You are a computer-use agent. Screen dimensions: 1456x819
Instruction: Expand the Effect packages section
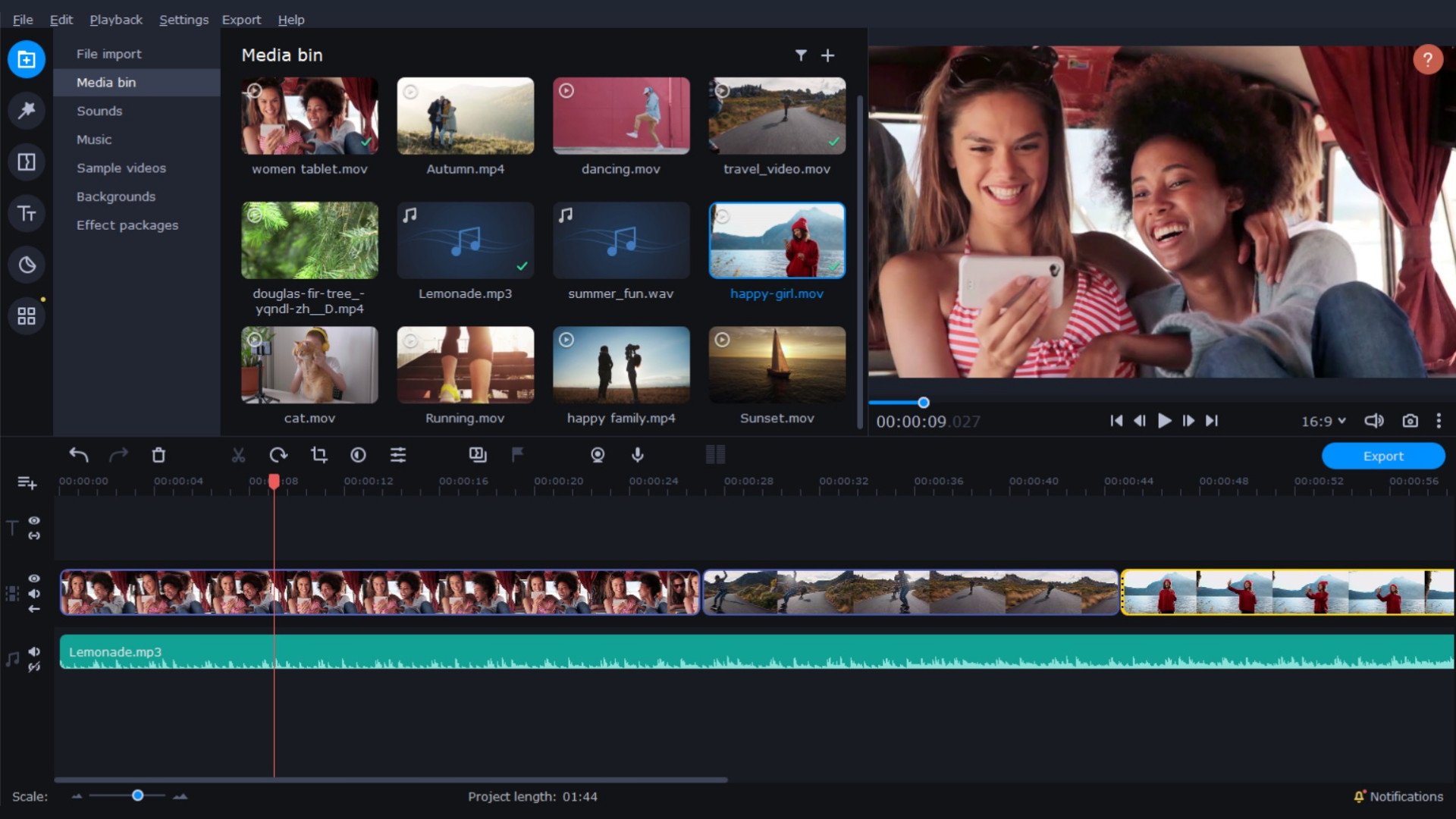point(127,224)
